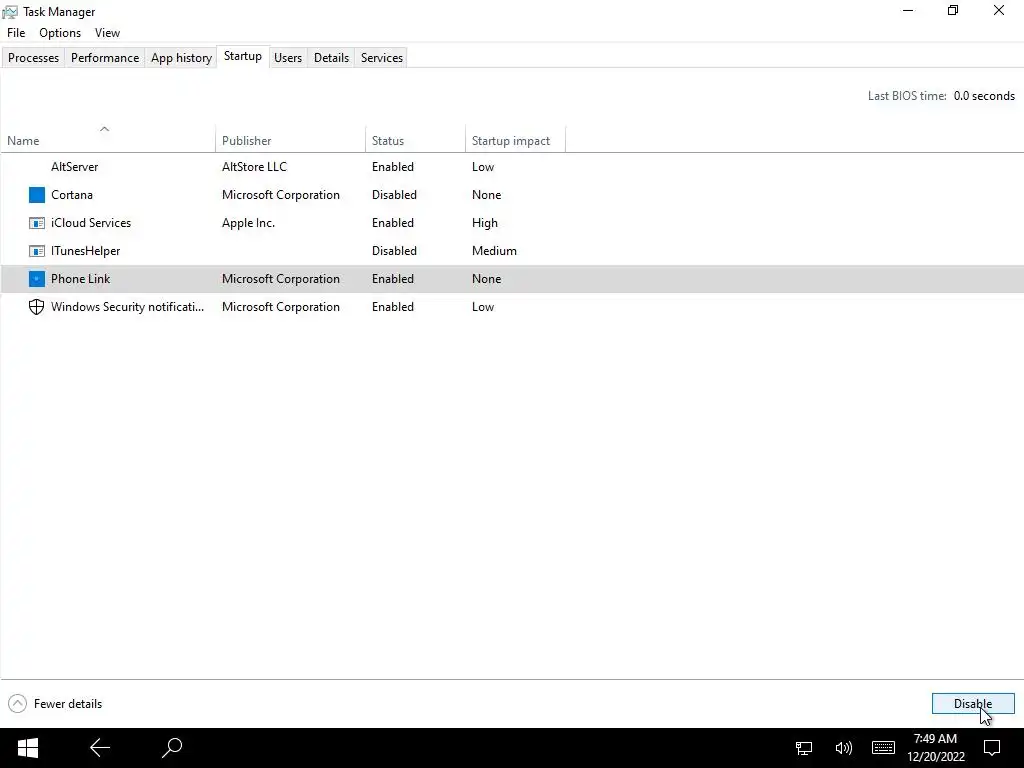Image resolution: width=1024 pixels, height=768 pixels.
Task: Sort by the Startup impact column header
Action: pos(515,140)
